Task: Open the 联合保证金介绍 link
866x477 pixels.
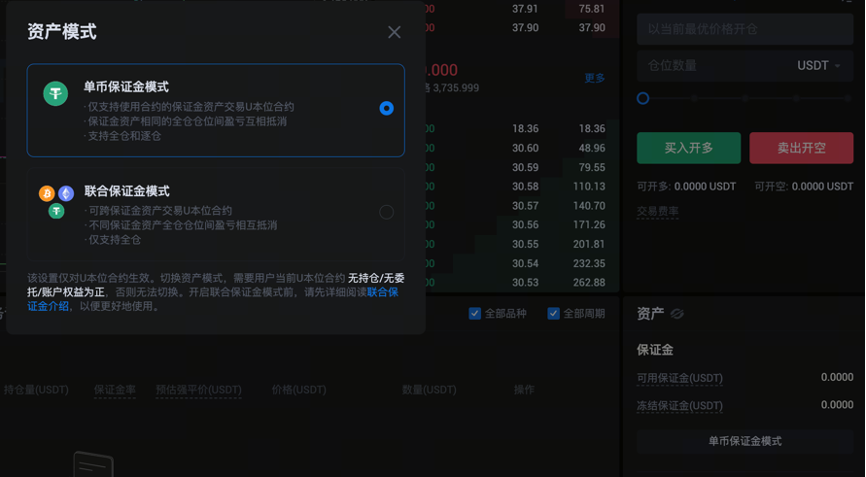Action: click(383, 292)
